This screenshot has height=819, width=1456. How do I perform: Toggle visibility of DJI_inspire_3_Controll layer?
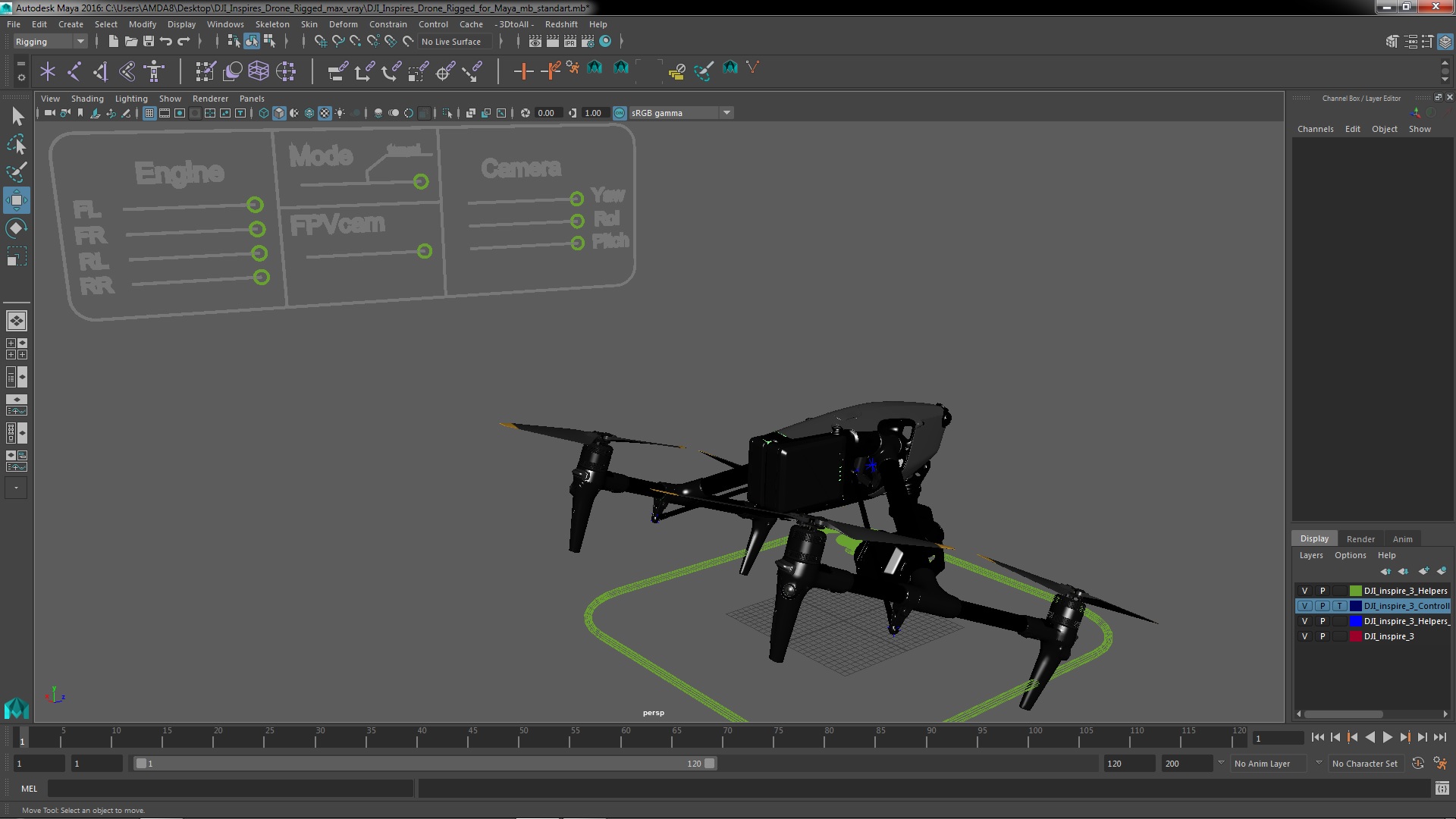pyautogui.click(x=1304, y=606)
